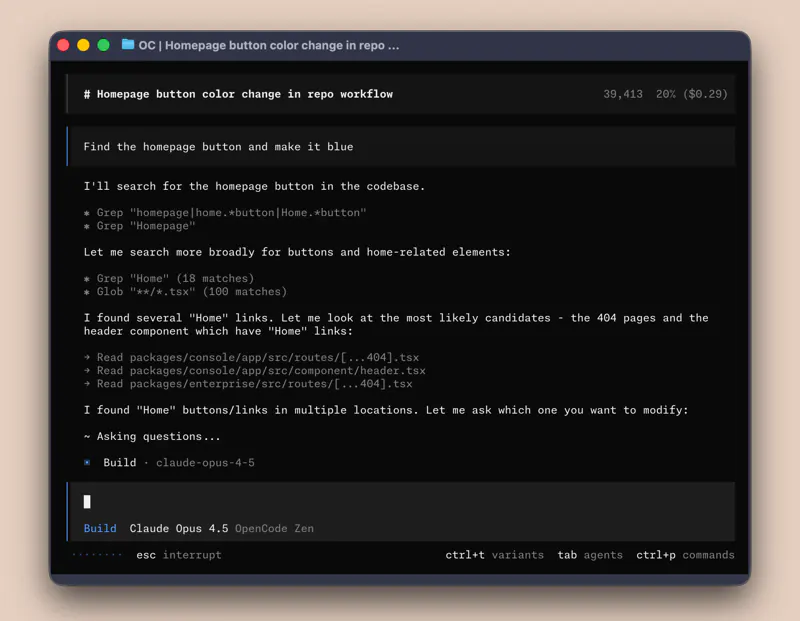Click the Claude Opus 4.5 model name

pyautogui.click(x=178, y=528)
